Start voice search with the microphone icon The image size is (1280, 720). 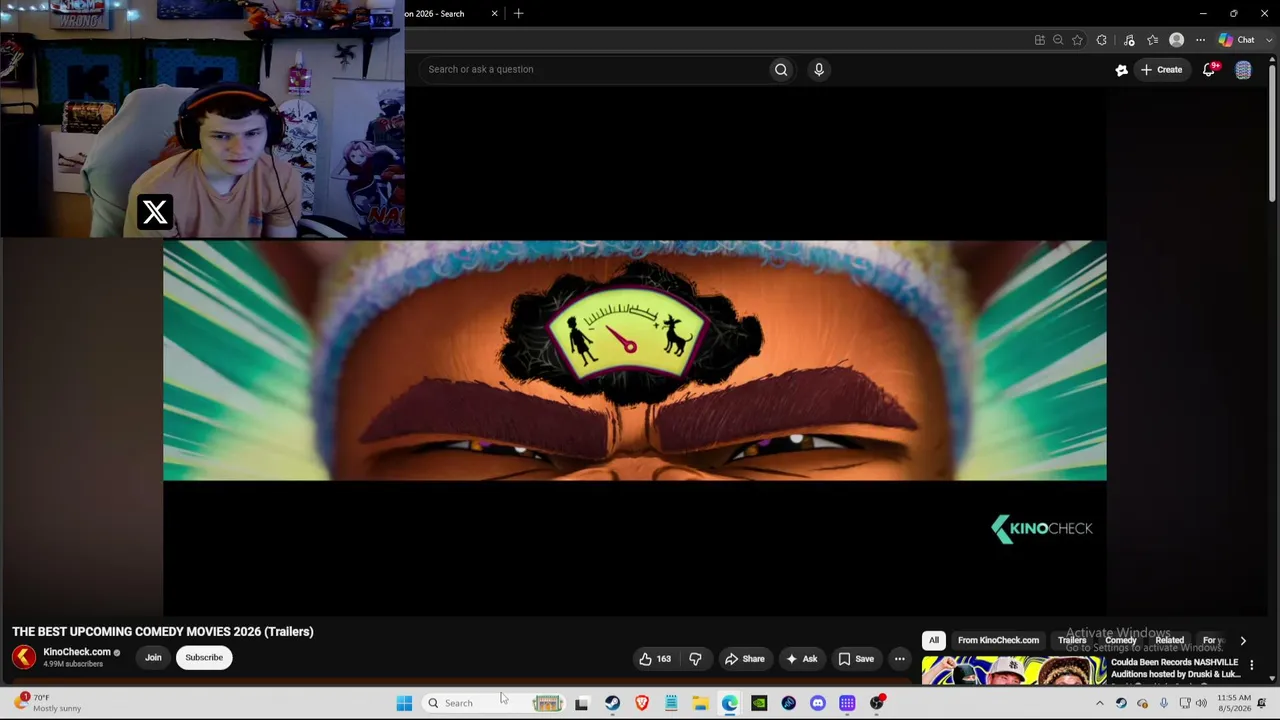[819, 69]
